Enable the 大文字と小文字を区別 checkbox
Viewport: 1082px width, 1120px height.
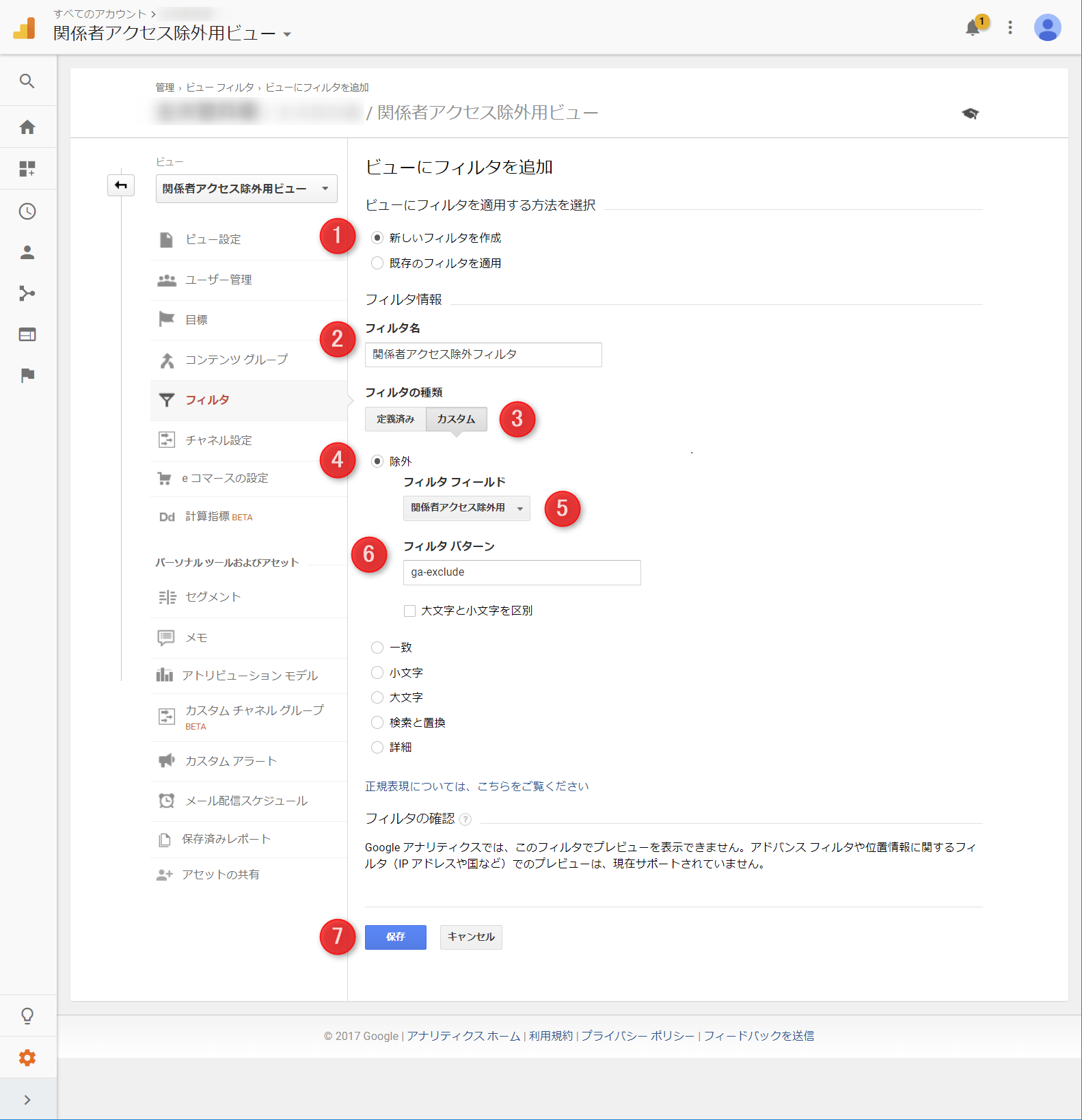pos(410,611)
